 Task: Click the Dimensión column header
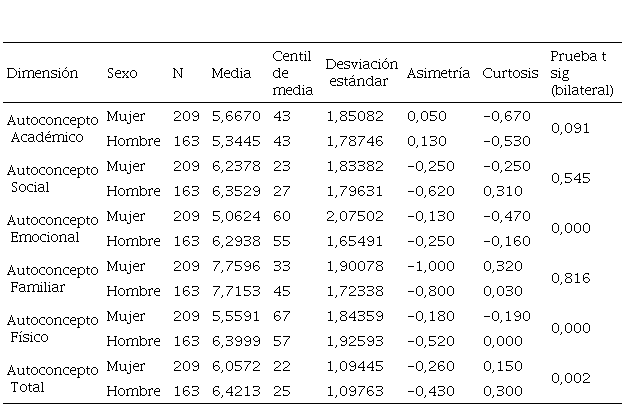pyautogui.click(x=42, y=74)
